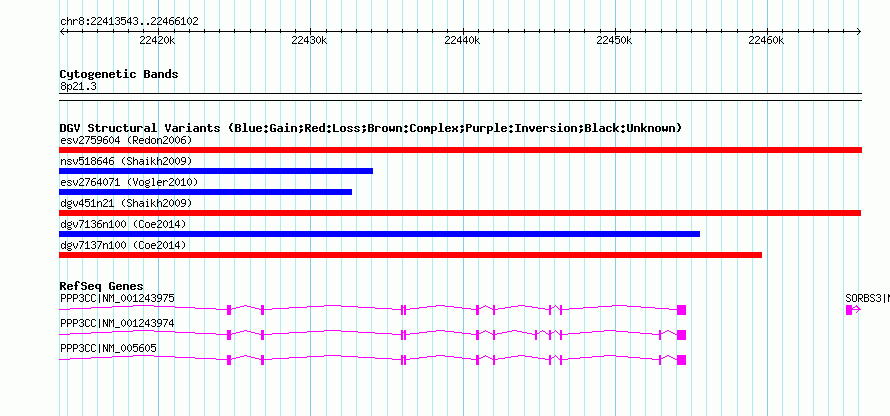Click the SORBS3 gene label

coord(867,299)
